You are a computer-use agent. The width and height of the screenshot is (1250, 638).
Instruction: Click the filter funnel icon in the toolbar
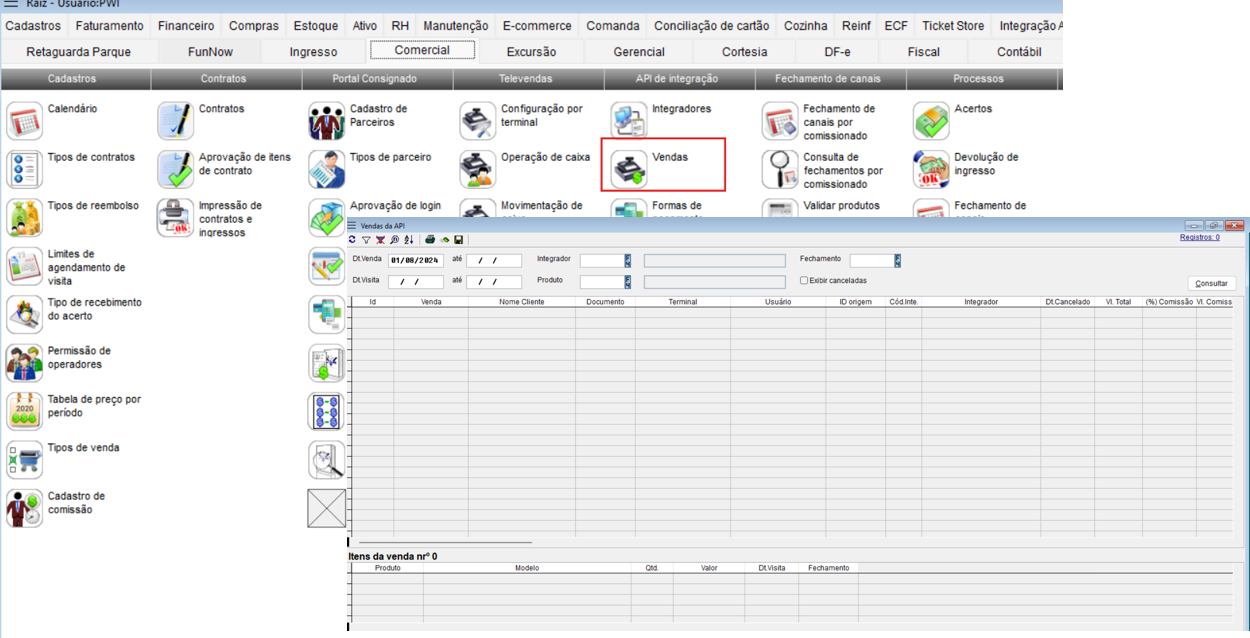click(x=366, y=240)
